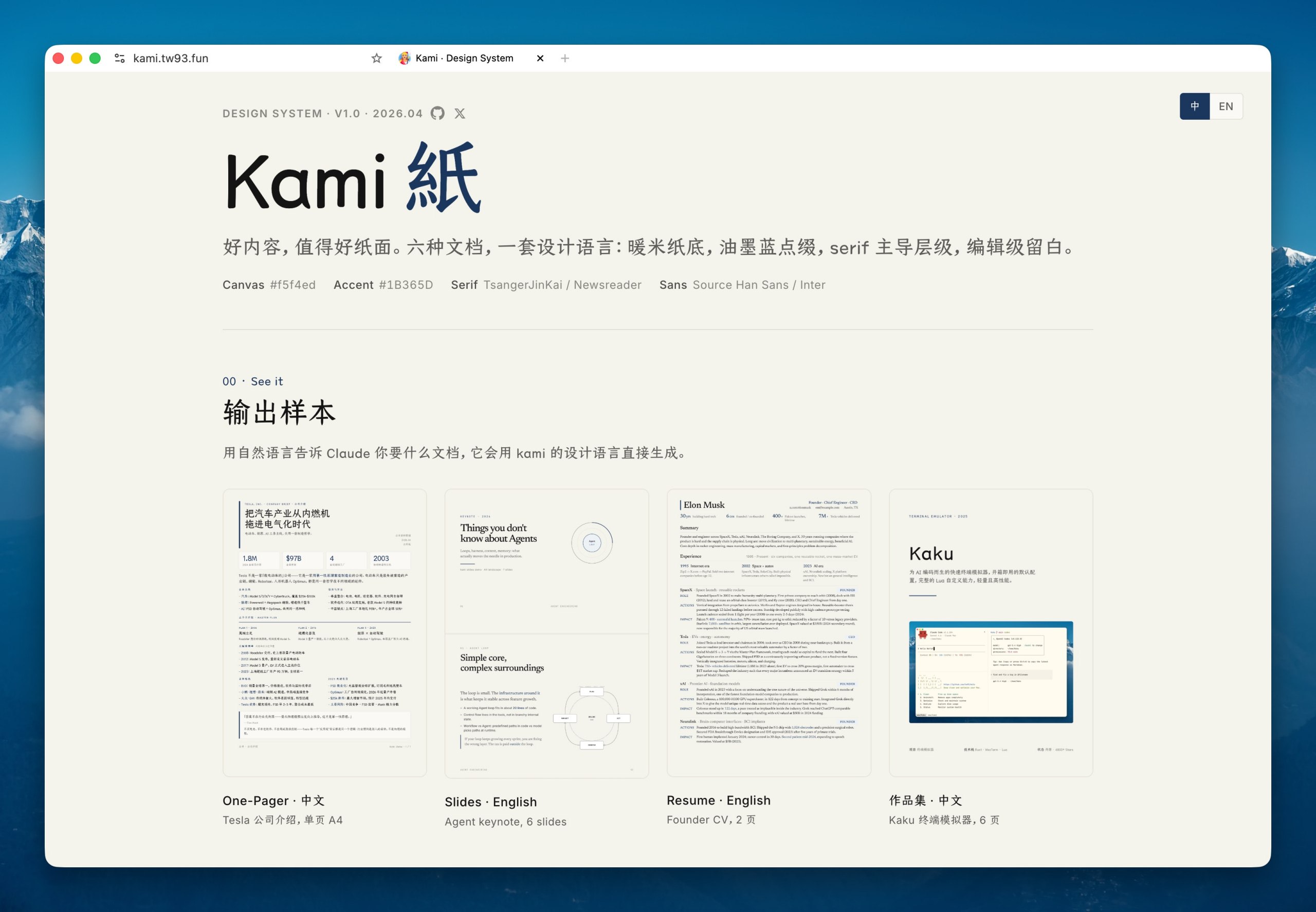Open the Elon Musk resume thumbnail

tap(769, 632)
